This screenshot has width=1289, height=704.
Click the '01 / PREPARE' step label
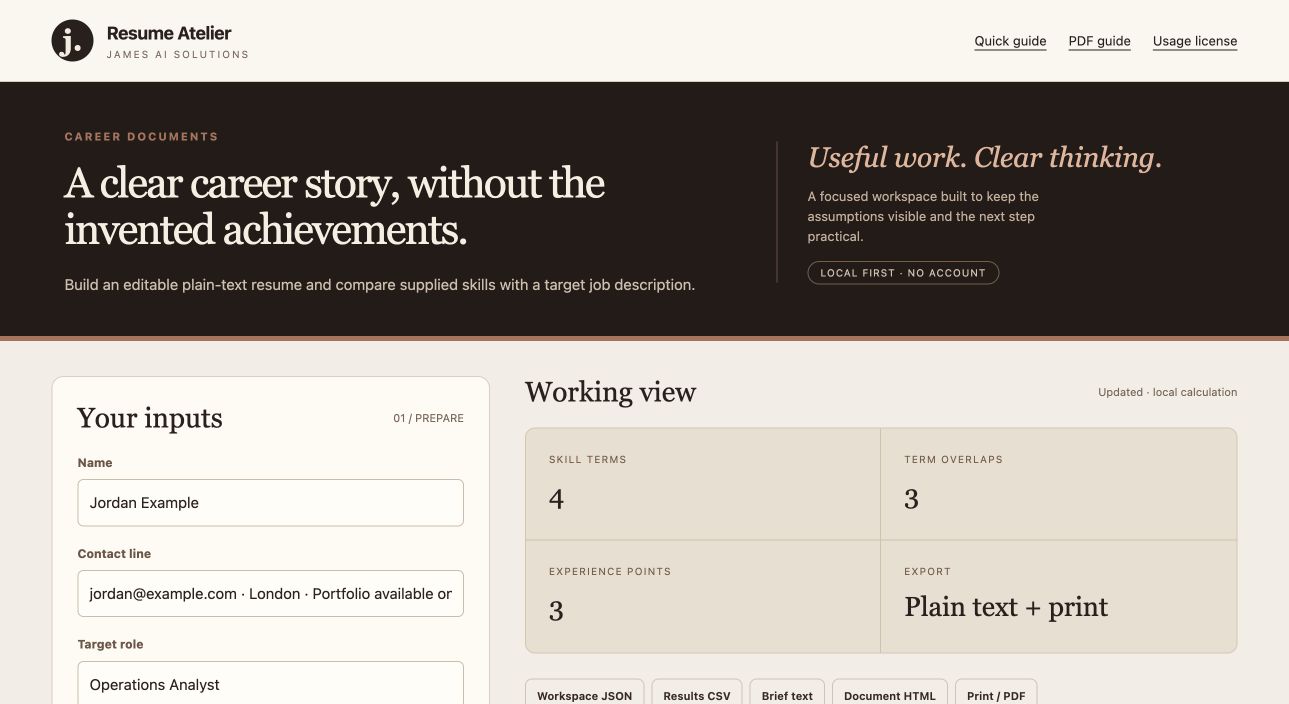428,418
